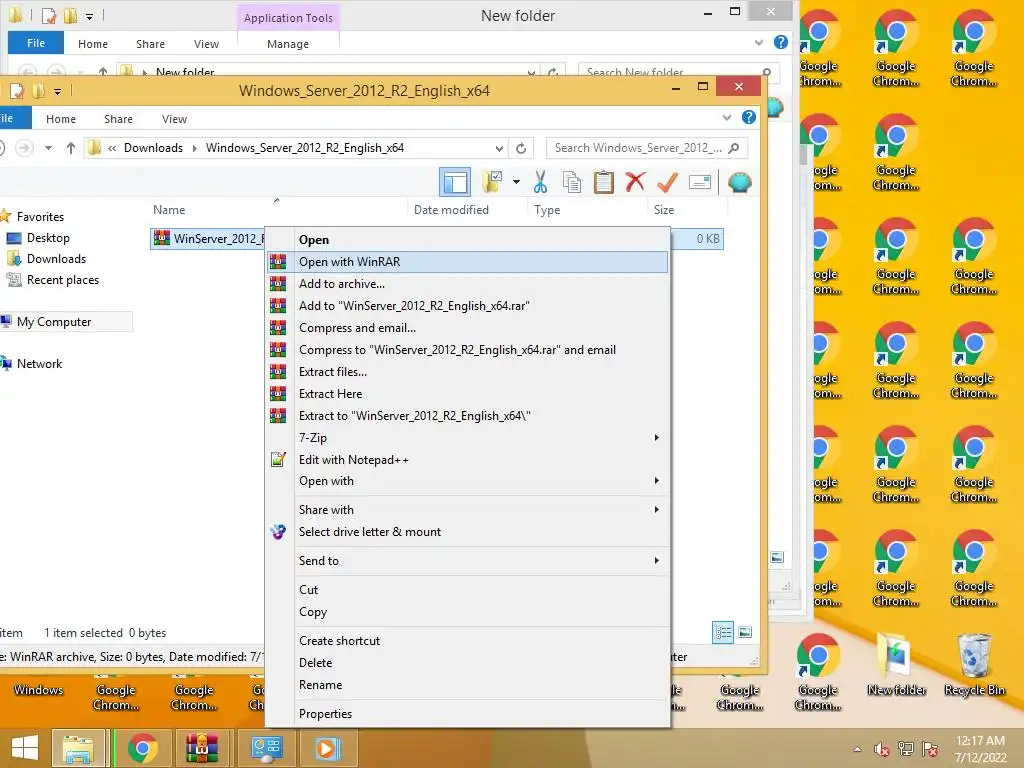Open the View tab in Windows_Server window
This screenshot has width=1024, height=768.
pyautogui.click(x=174, y=119)
